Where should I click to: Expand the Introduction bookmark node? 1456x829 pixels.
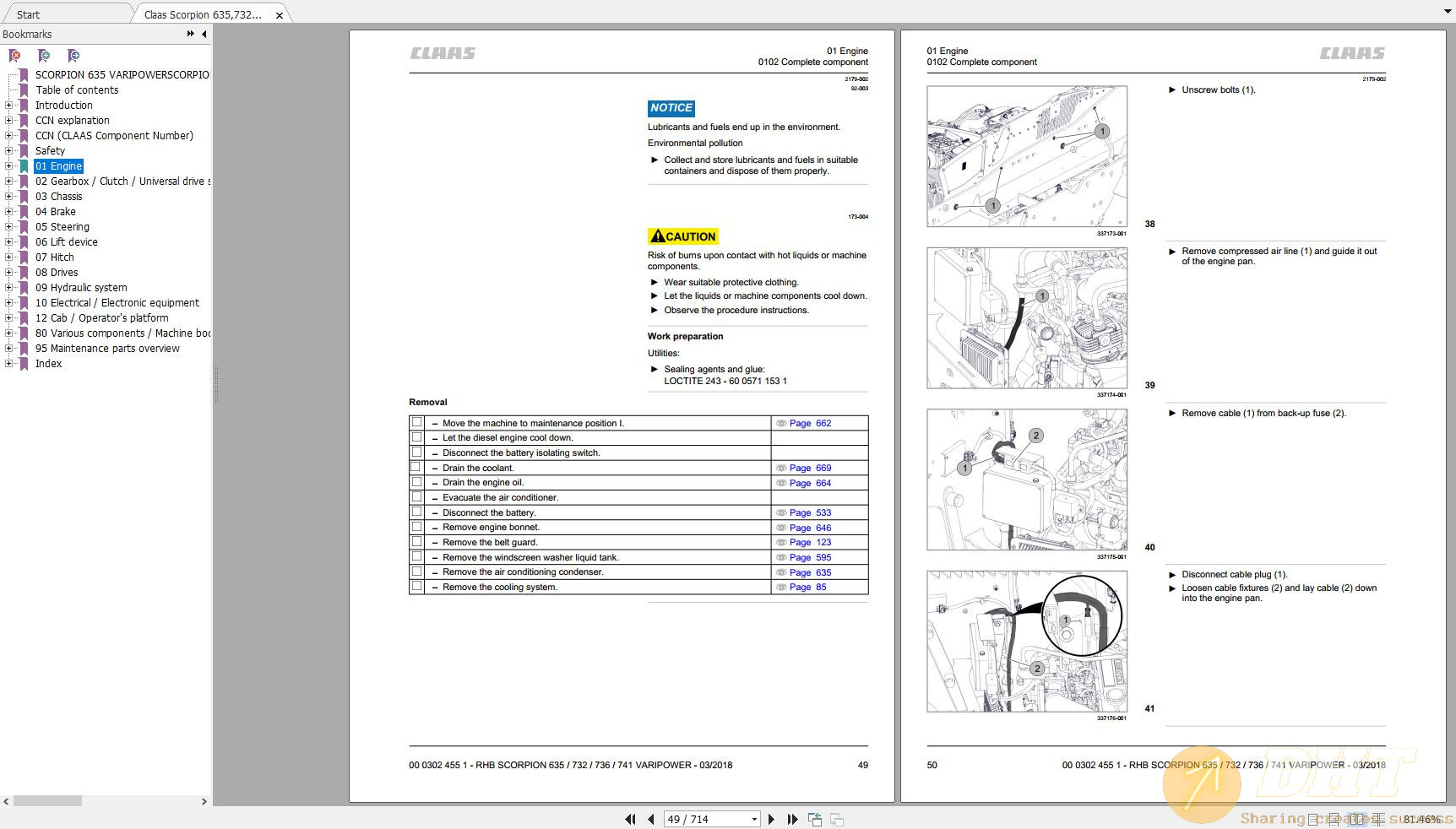(x=8, y=106)
